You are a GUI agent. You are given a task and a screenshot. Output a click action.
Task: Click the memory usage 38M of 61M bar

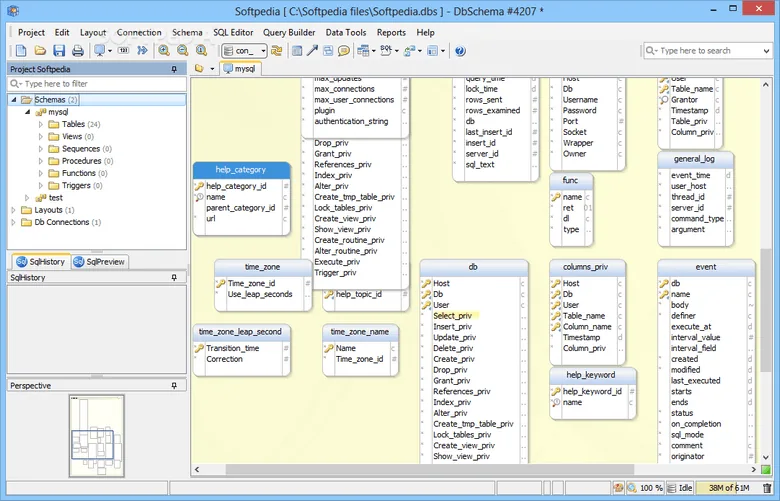tap(728, 488)
